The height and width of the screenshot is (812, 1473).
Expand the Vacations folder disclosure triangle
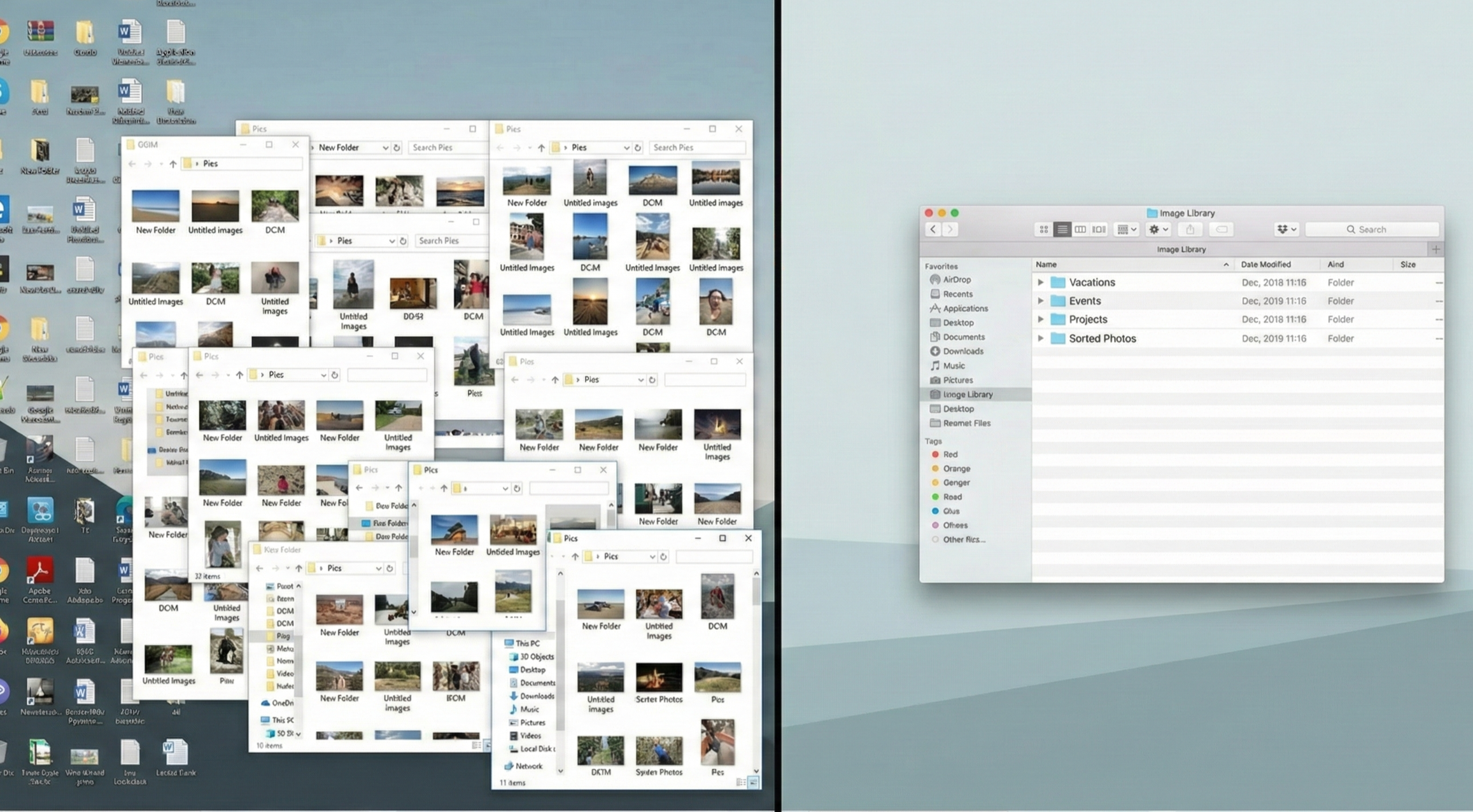[x=1041, y=282]
